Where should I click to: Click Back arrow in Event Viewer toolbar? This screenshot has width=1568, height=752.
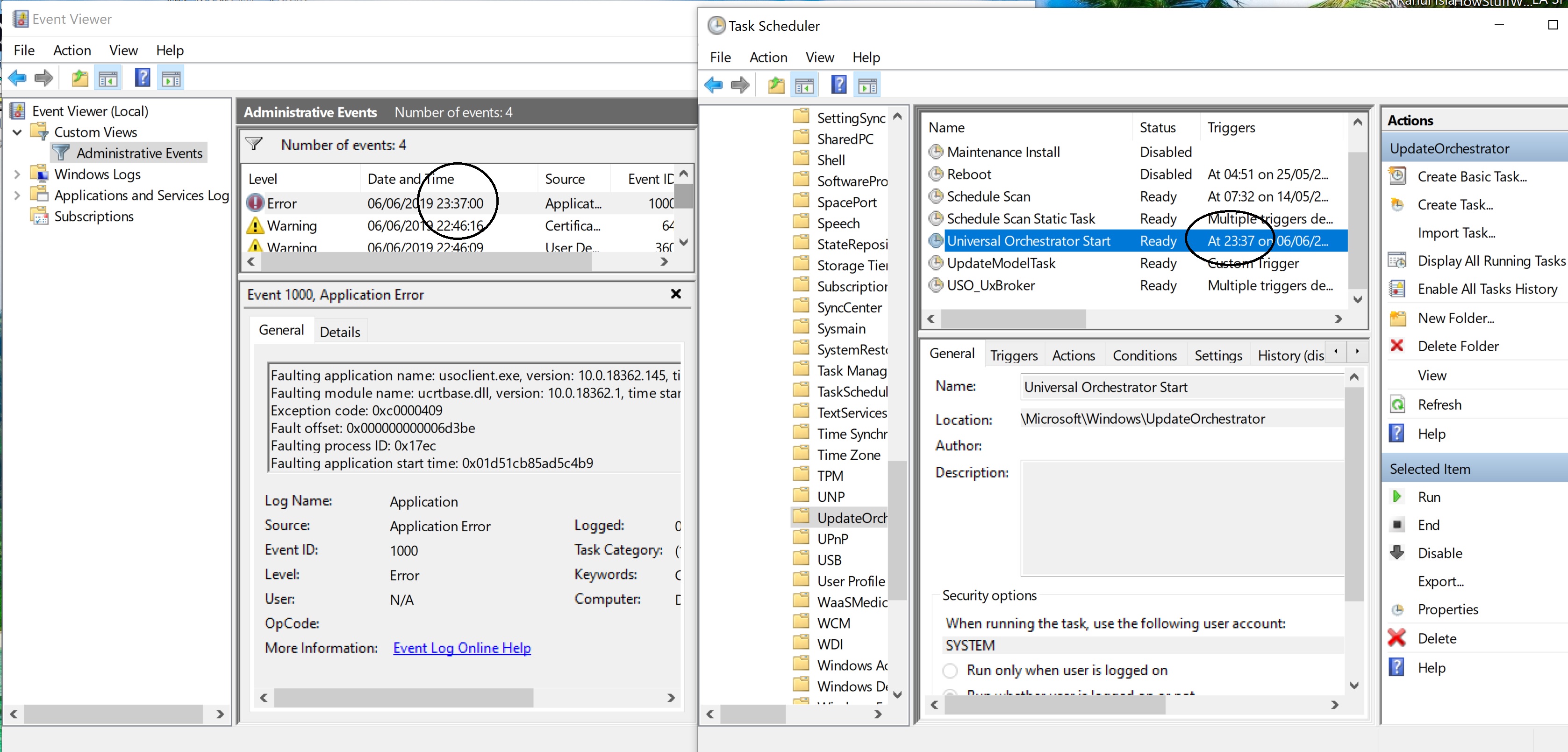[x=17, y=78]
